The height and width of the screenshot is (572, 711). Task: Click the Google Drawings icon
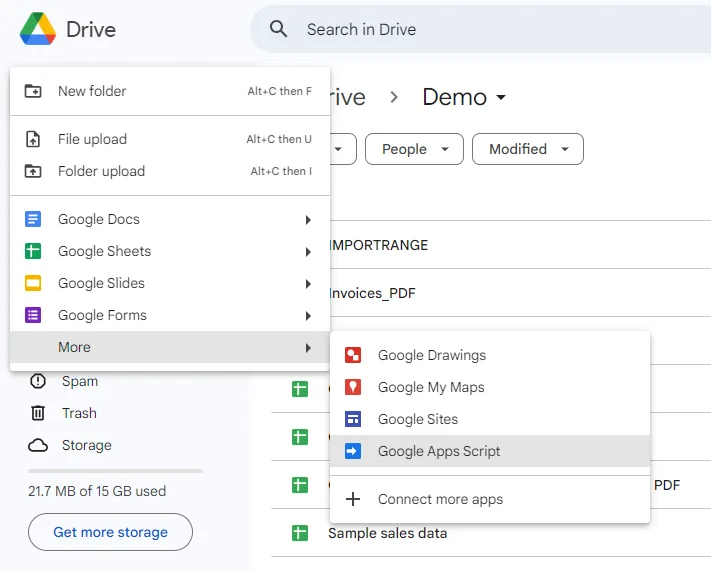(352, 355)
